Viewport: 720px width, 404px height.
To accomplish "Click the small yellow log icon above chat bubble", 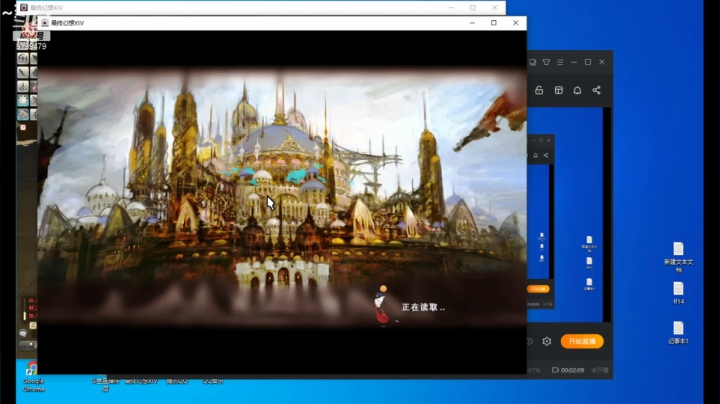I will 33,325.
